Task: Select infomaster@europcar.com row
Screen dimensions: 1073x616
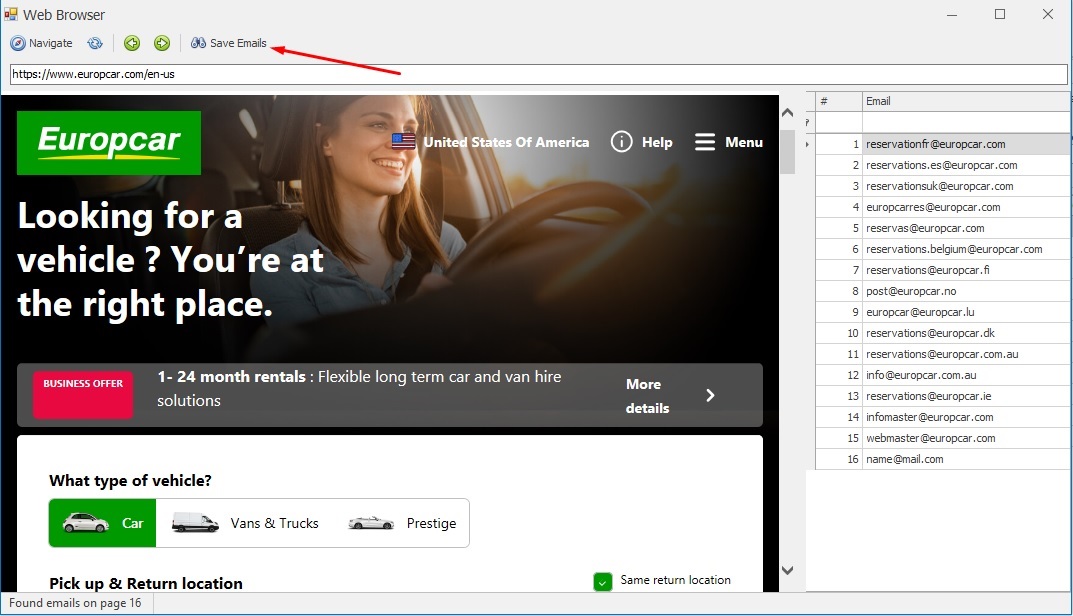Action: [943, 417]
